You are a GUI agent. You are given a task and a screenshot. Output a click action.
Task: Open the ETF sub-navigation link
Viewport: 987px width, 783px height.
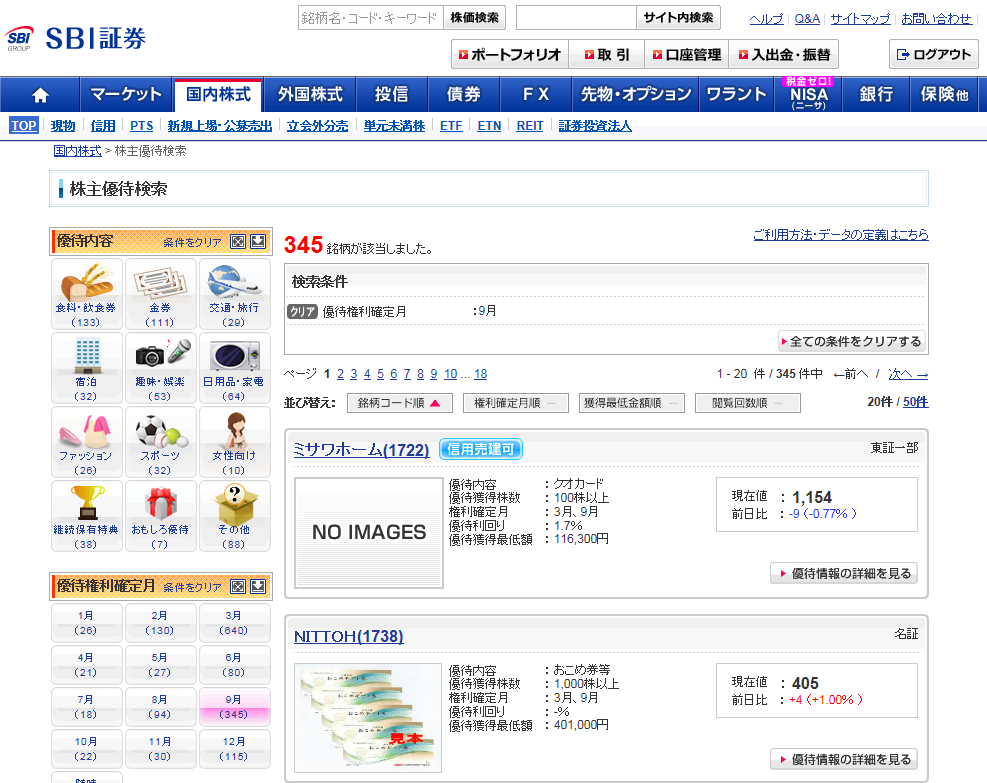pos(451,126)
